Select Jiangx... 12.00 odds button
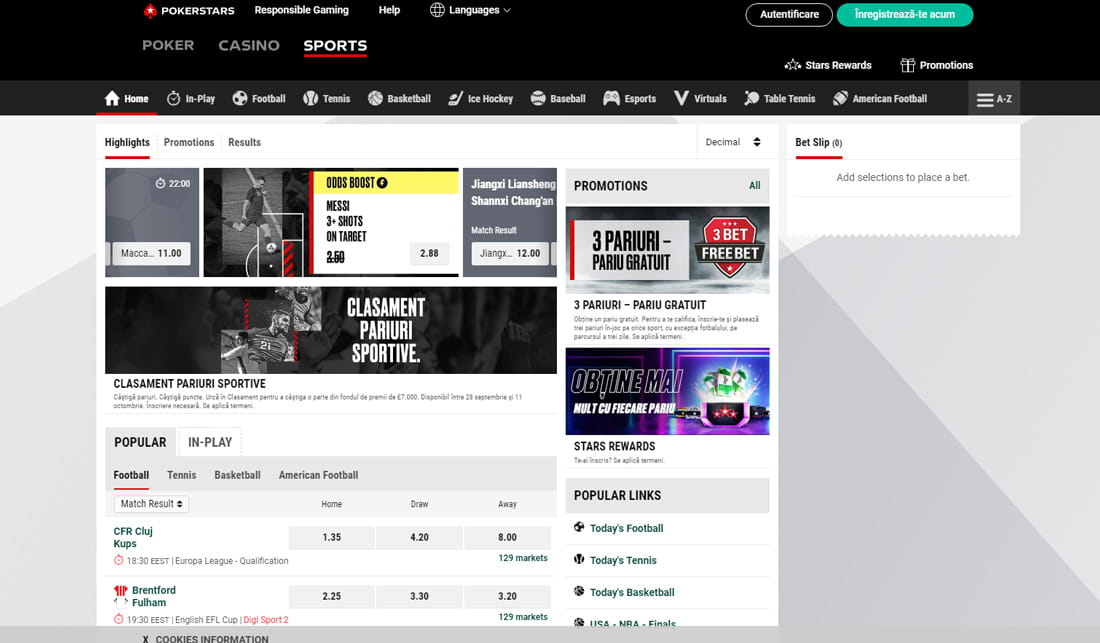Viewport: 1100px width, 643px height. 510,253
